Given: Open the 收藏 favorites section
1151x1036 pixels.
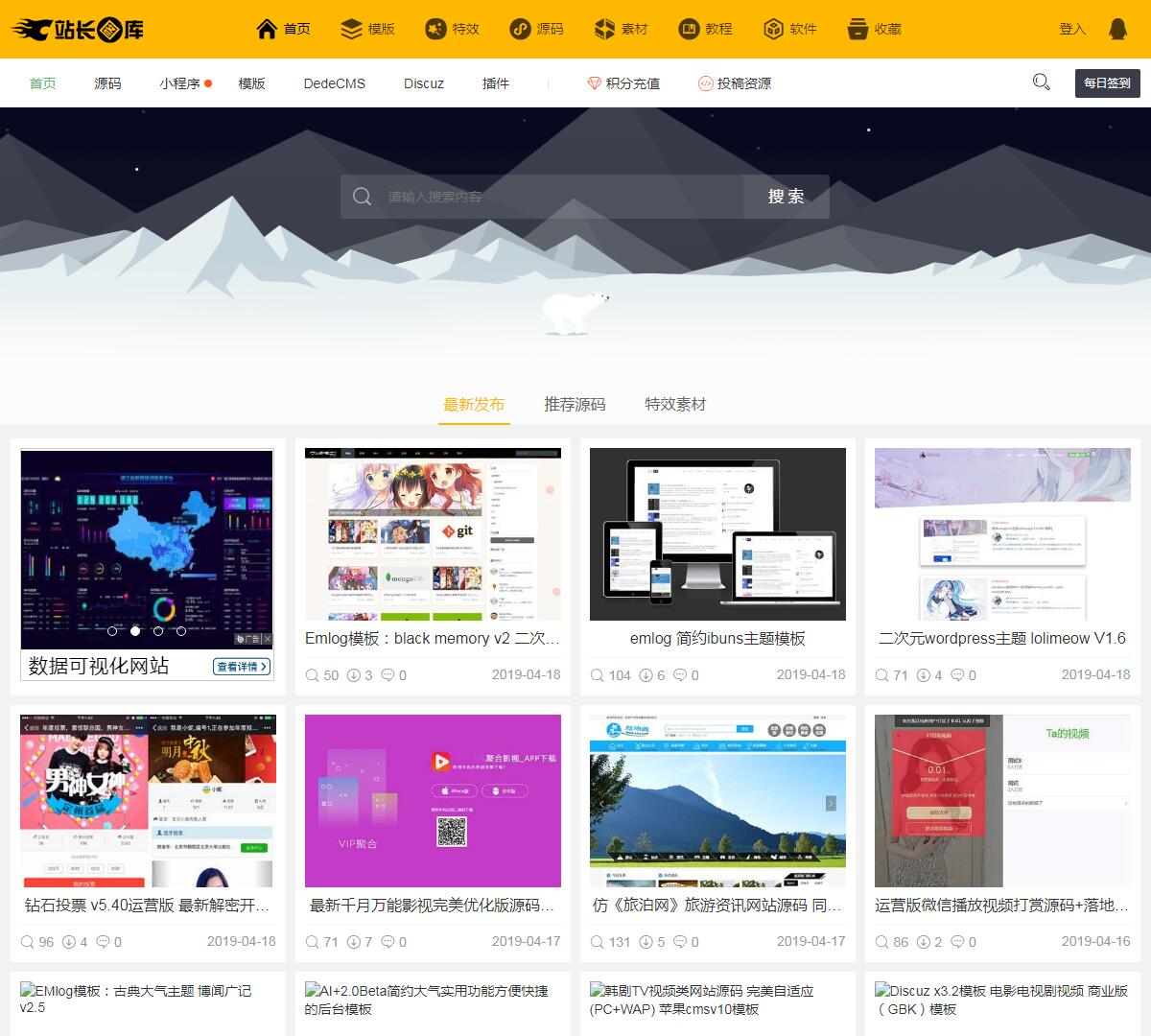Looking at the screenshot, I should pyautogui.click(x=874, y=29).
